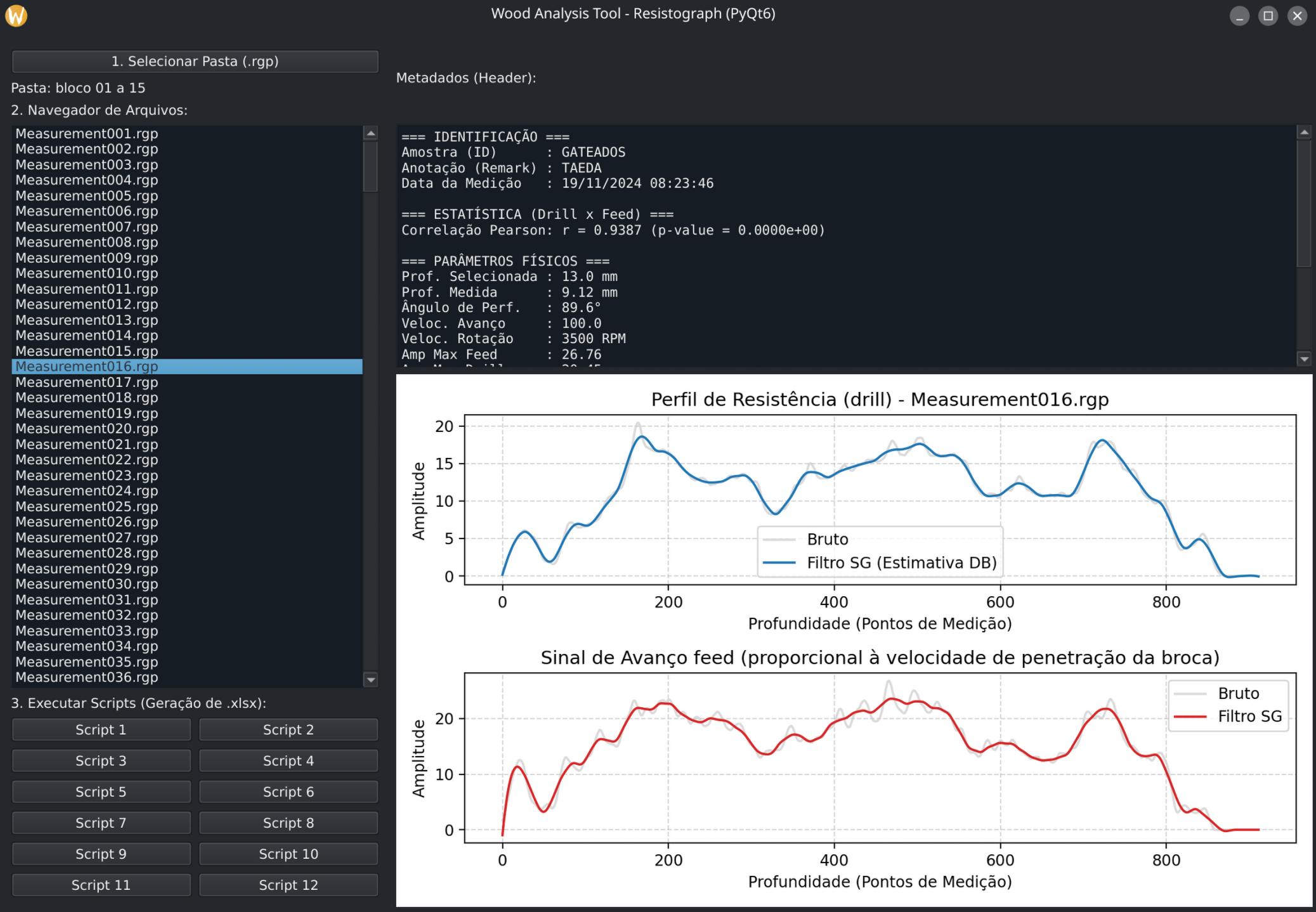Run Script 4
Image resolution: width=1316 pixels, height=912 pixels.
click(x=288, y=760)
